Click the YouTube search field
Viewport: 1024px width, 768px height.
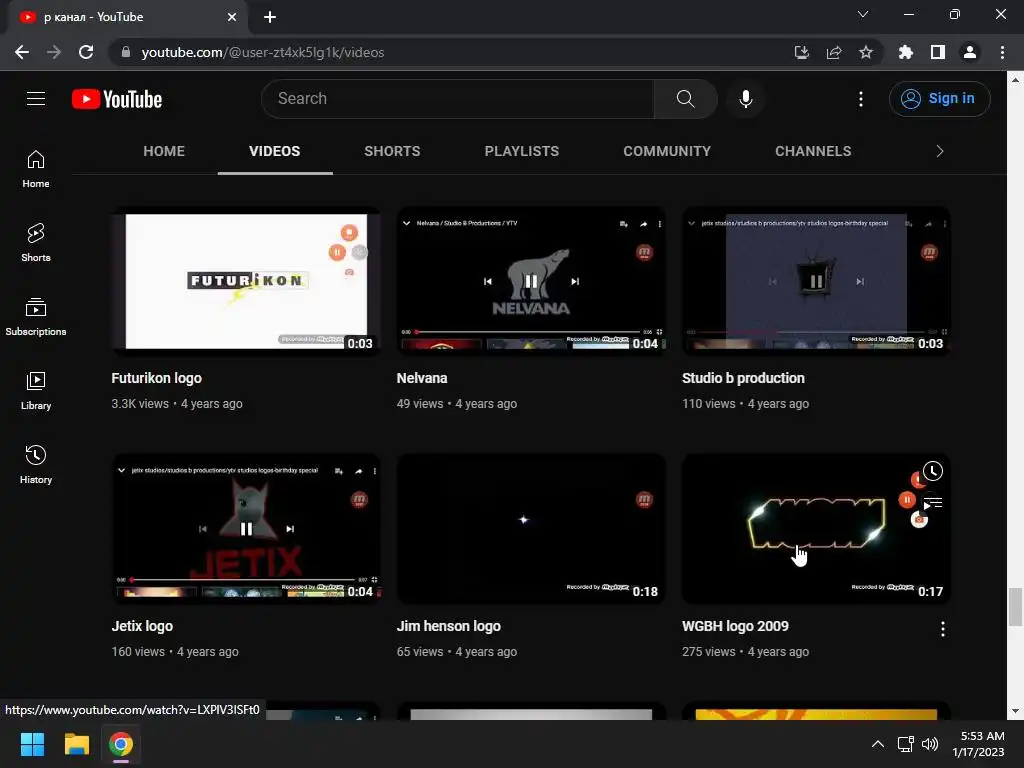tap(458, 99)
